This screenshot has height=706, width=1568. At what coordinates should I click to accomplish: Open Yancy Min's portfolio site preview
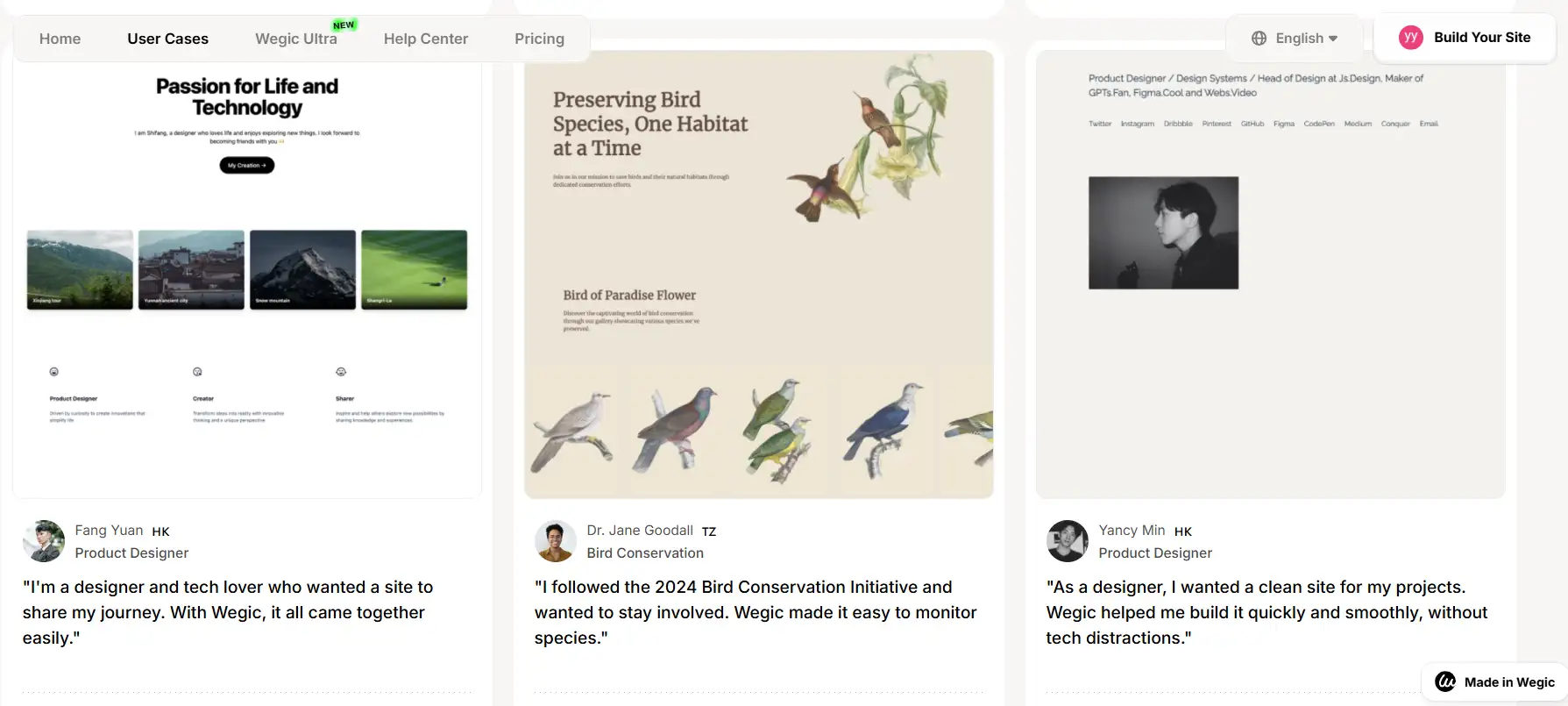tap(1270, 275)
